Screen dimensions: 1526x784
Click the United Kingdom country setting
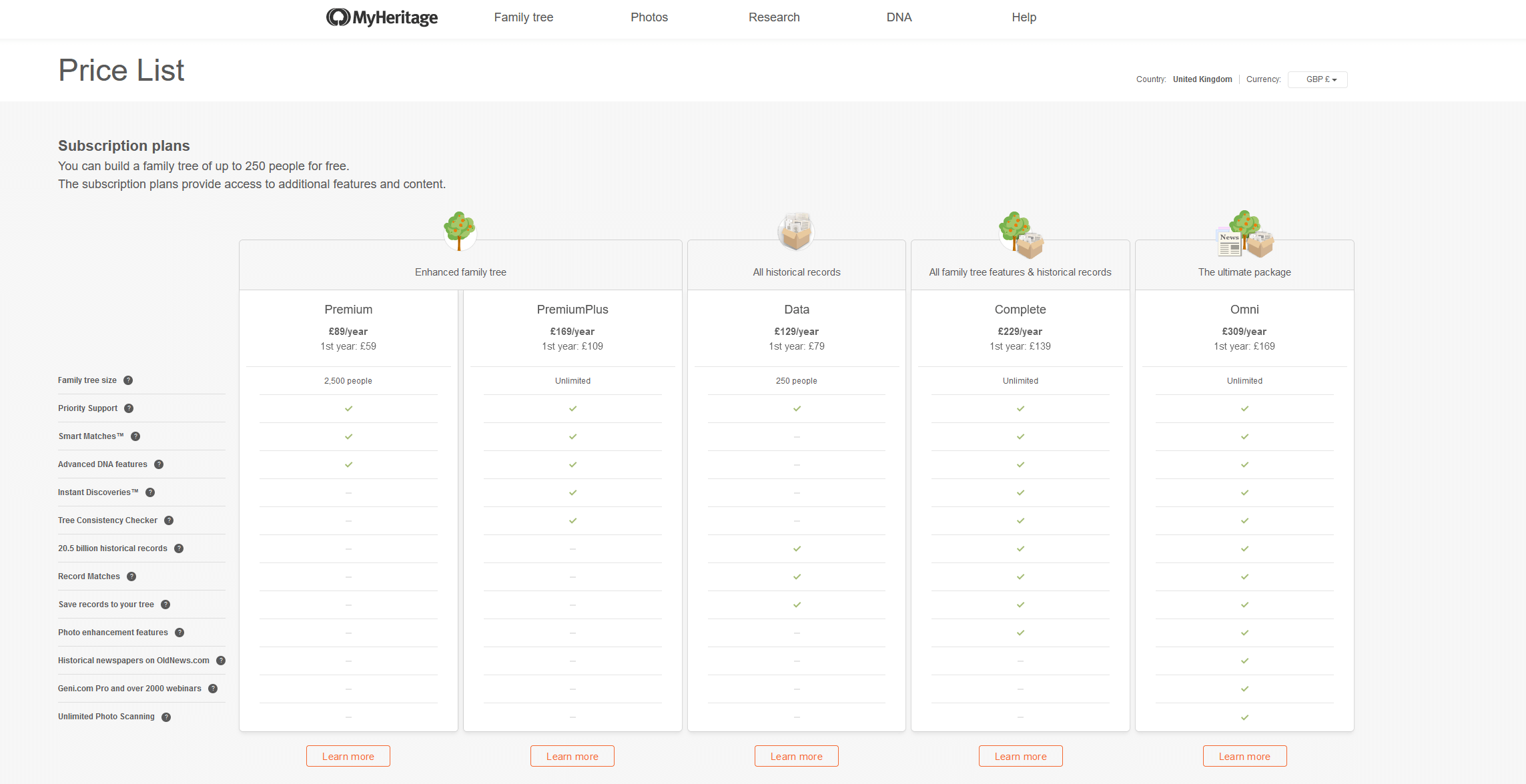(x=1202, y=79)
